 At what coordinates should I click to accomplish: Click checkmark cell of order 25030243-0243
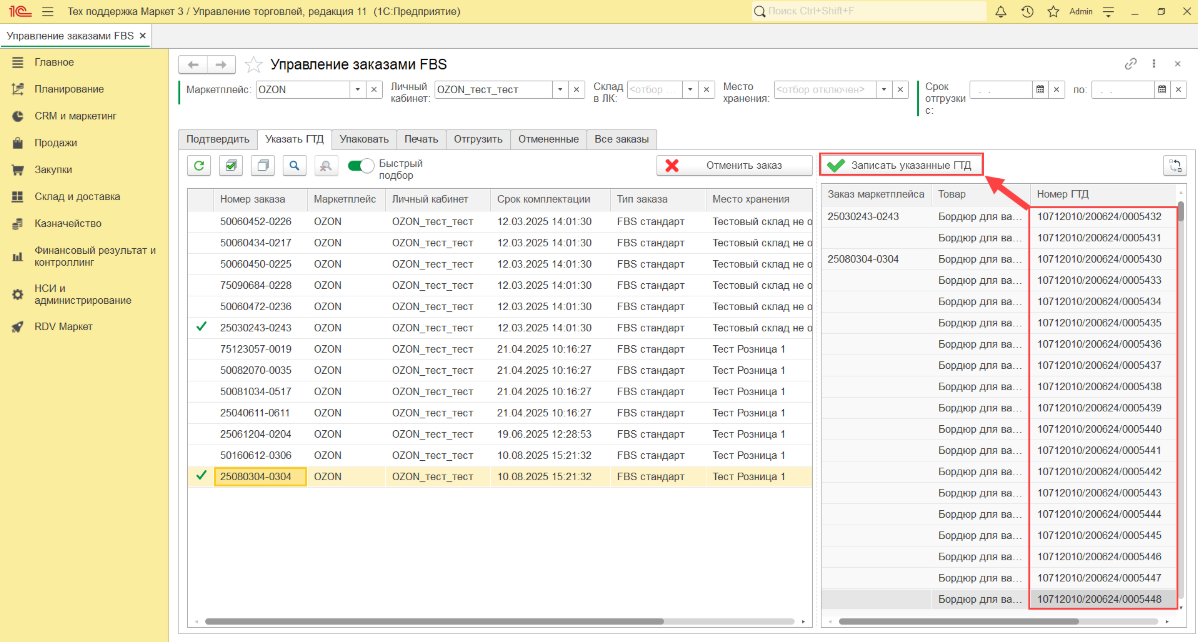(x=201, y=327)
